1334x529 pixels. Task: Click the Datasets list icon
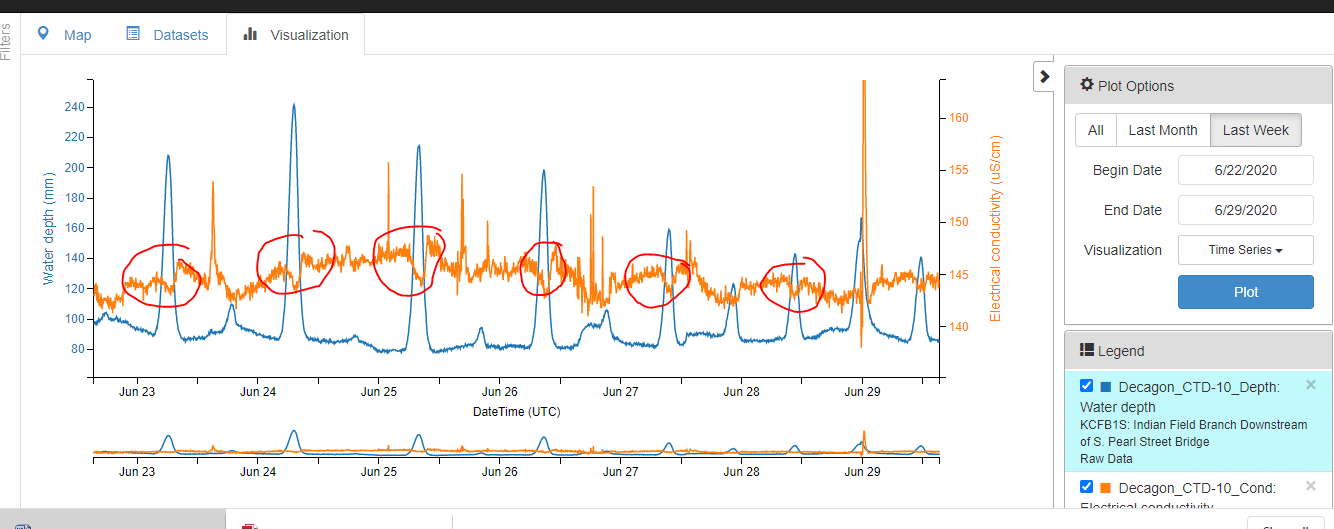(133, 34)
